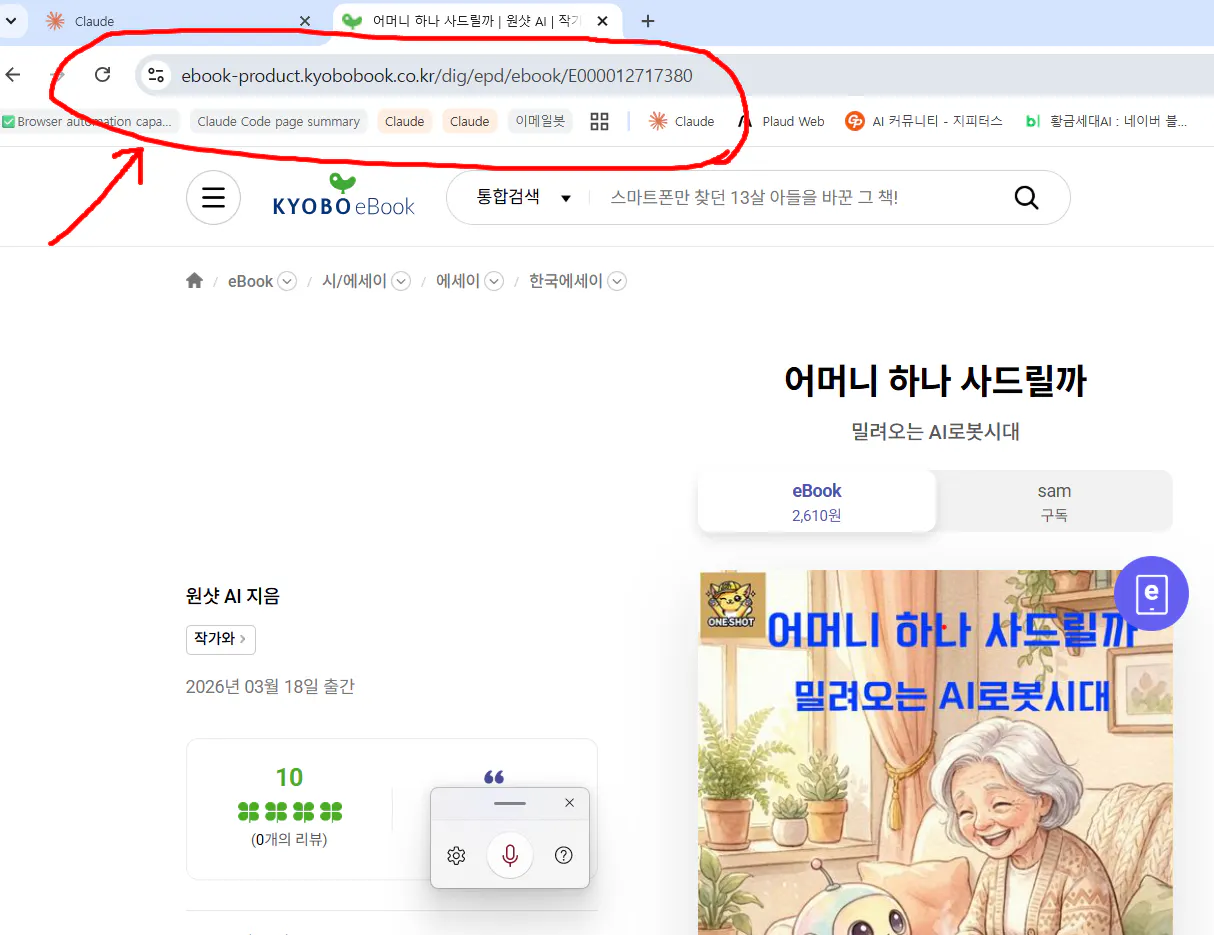The width and height of the screenshot is (1214, 935).
Task: Click the browser back arrow
Action: tap(13, 75)
